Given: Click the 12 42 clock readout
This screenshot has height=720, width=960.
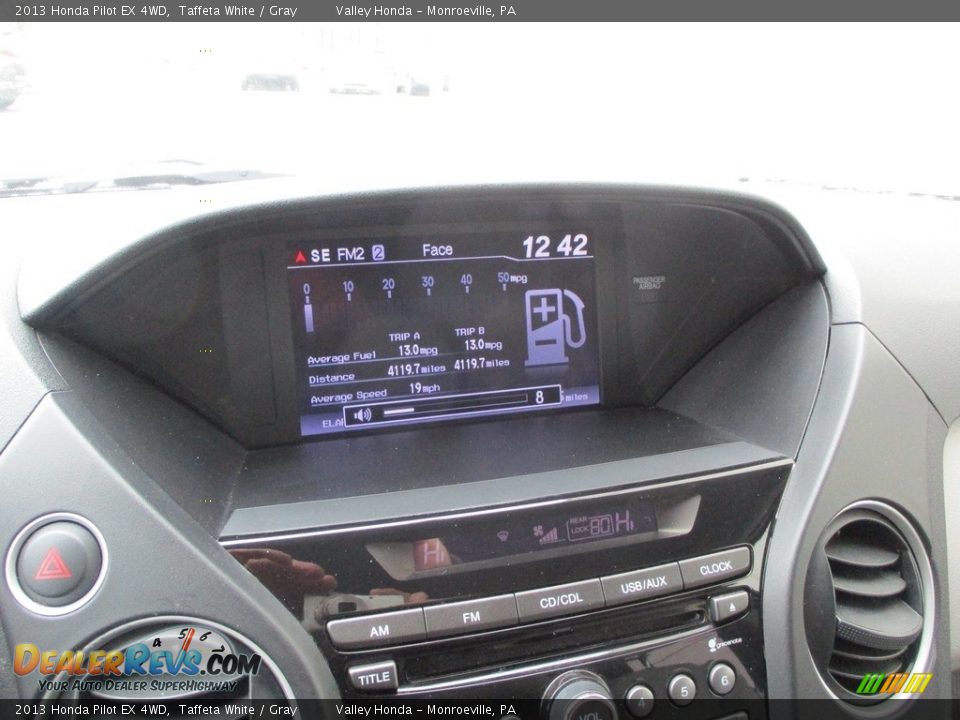Looking at the screenshot, I should pyautogui.click(x=555, y=246).
